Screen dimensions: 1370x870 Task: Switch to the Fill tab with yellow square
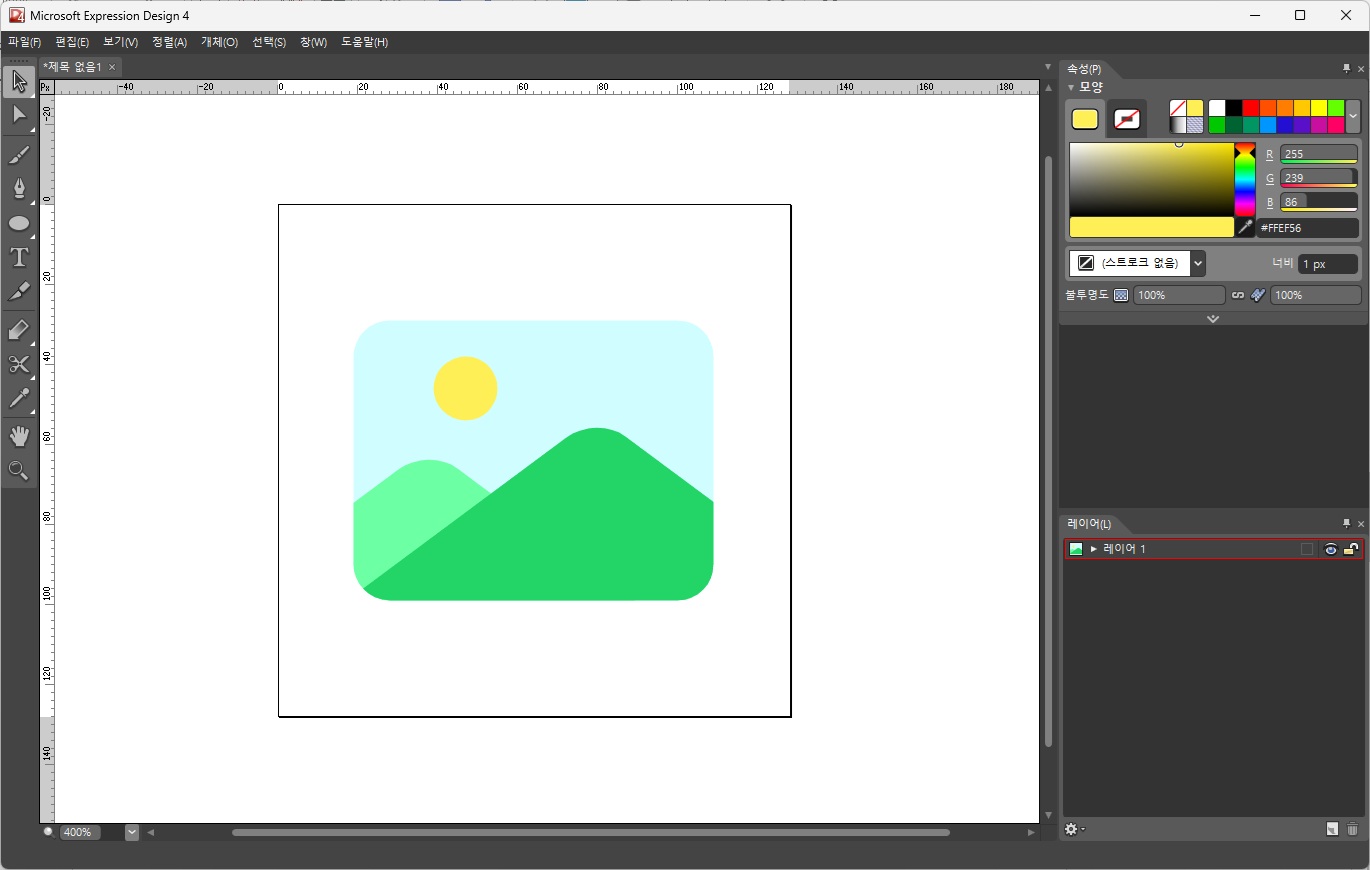click(x=1085, y=119)
